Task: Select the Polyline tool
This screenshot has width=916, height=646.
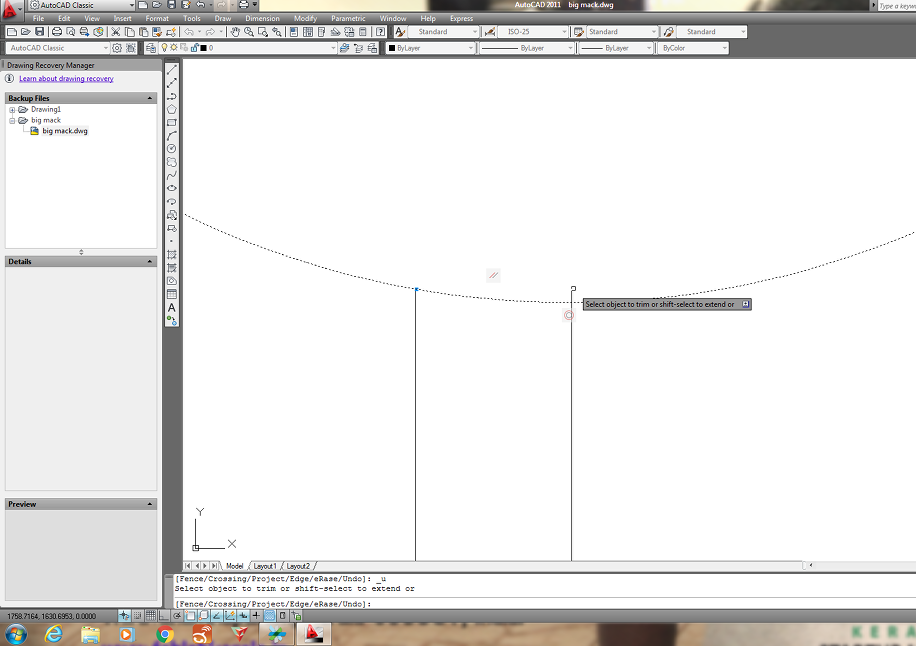Action: tap(172, 96)
